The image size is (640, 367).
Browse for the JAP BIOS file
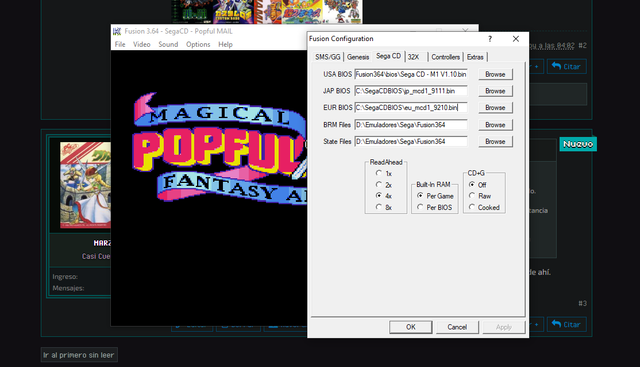point(495,91)
